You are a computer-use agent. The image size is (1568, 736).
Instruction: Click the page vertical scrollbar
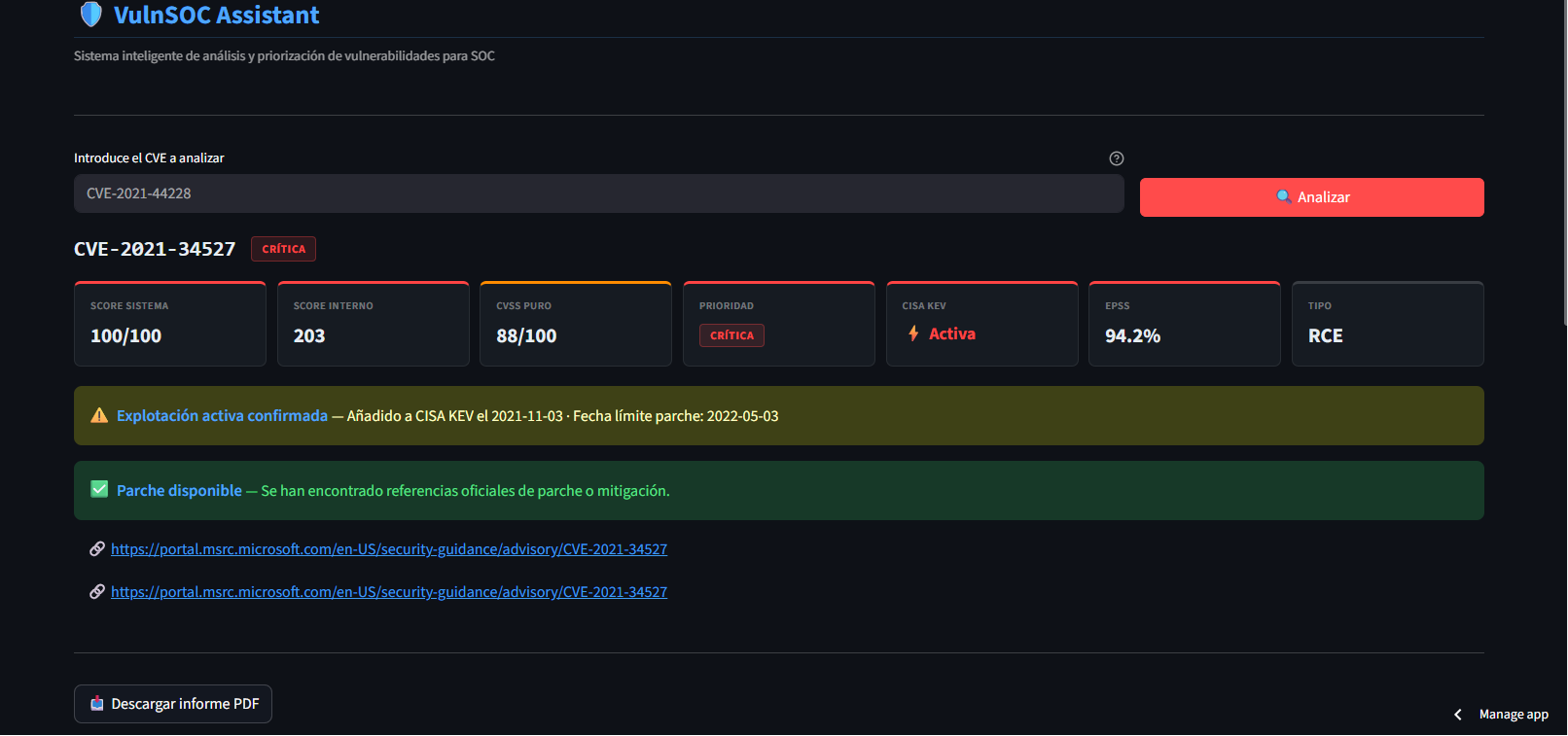pyautogui.click(x=1561, y=163)
